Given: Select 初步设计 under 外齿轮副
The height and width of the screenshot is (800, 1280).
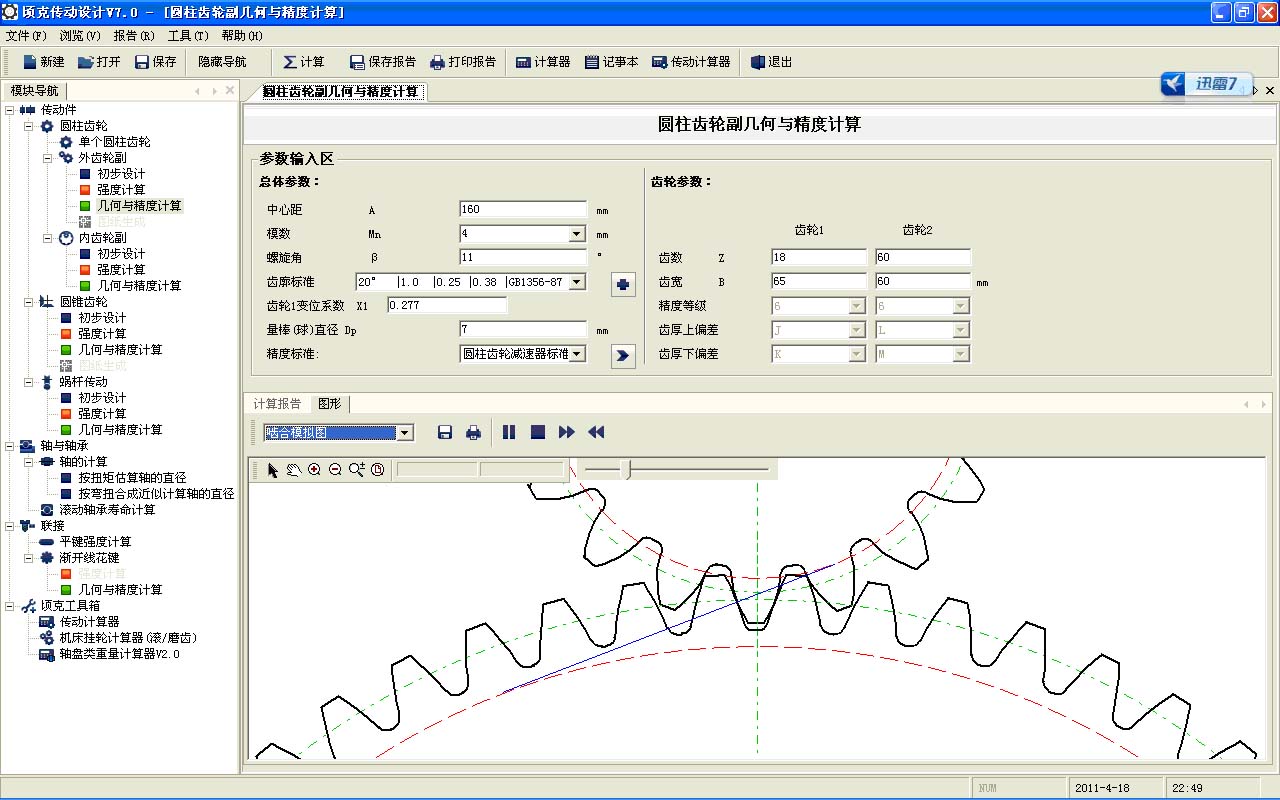Looking at the screenshot, I should coord(121,174).
